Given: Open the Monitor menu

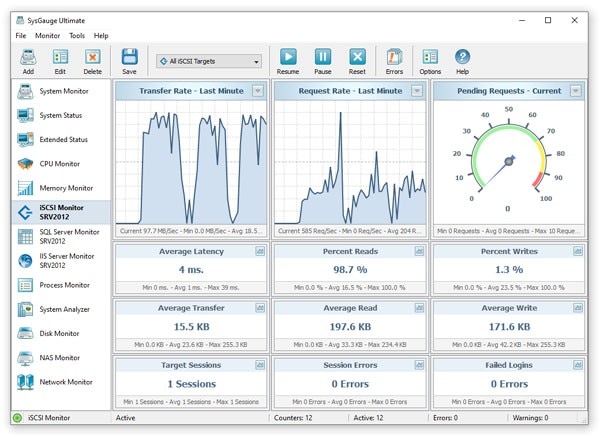Looking at the screenshot, I should pyautogui.click(x=47, y=36).
